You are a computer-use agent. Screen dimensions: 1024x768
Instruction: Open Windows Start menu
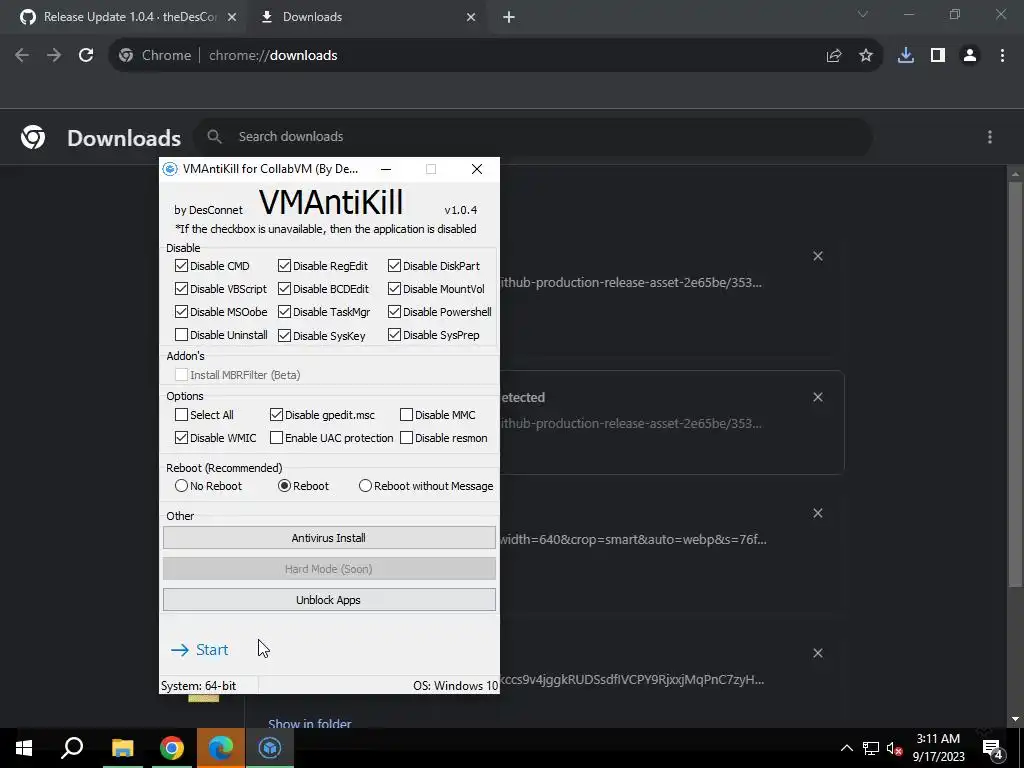[x=24, y=748]
